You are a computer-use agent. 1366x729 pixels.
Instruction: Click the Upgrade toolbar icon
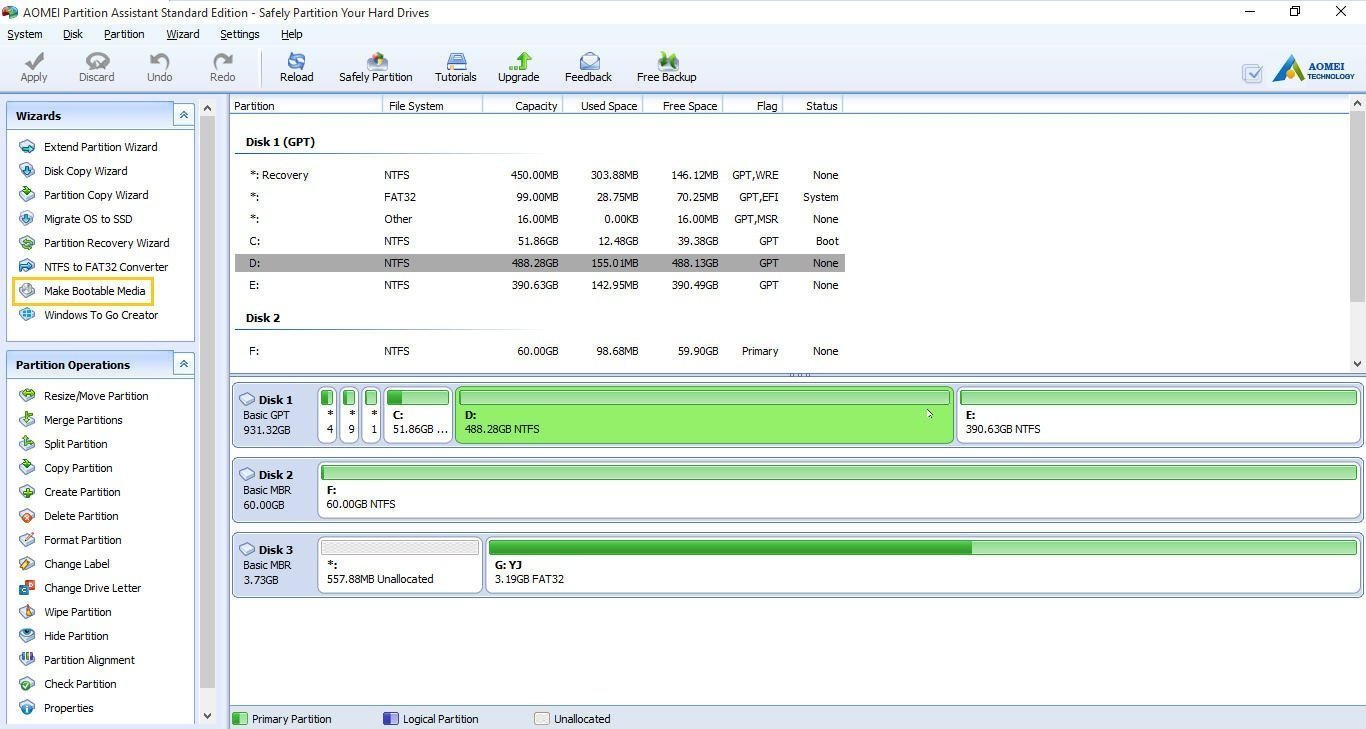518,62
